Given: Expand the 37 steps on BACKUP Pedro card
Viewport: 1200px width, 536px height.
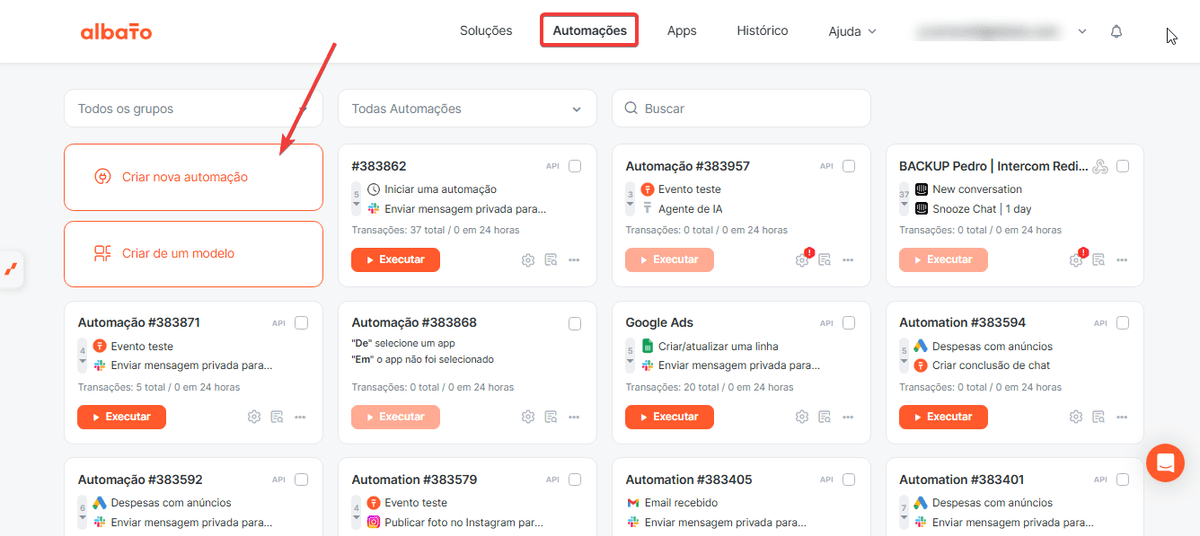Looking at the screenshot, I should [x=905, y=199].
